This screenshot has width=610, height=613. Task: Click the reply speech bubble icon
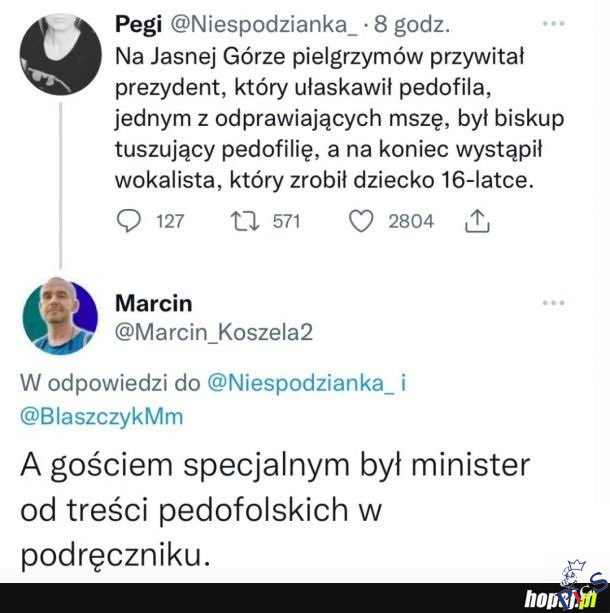pyautogui.click(x=129, y=221)
